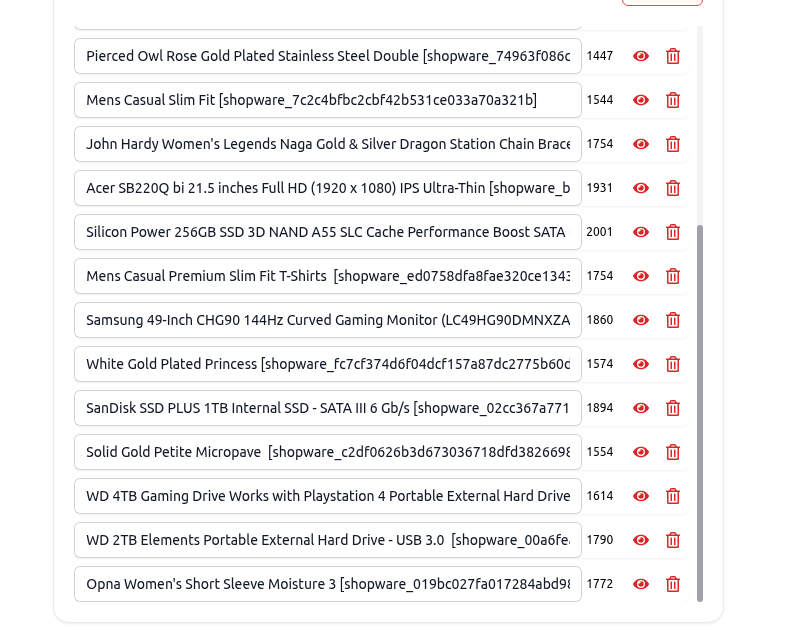The height and width of the screenshot is (631, 787).
Task: Delete the WD 2TB Elements Portable row
Action: 673,540
